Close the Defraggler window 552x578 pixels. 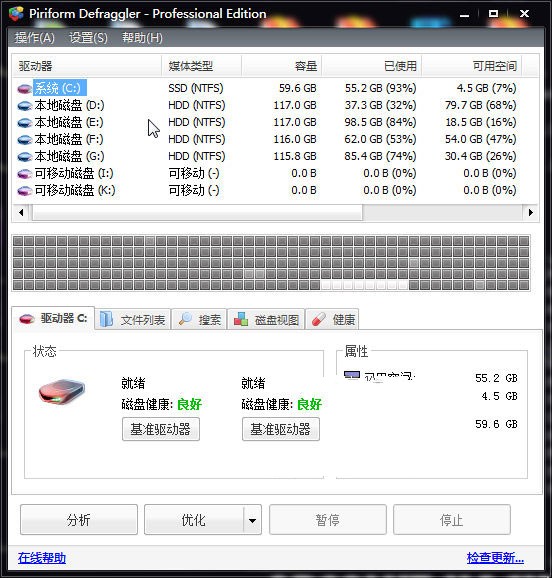[524, 14]
